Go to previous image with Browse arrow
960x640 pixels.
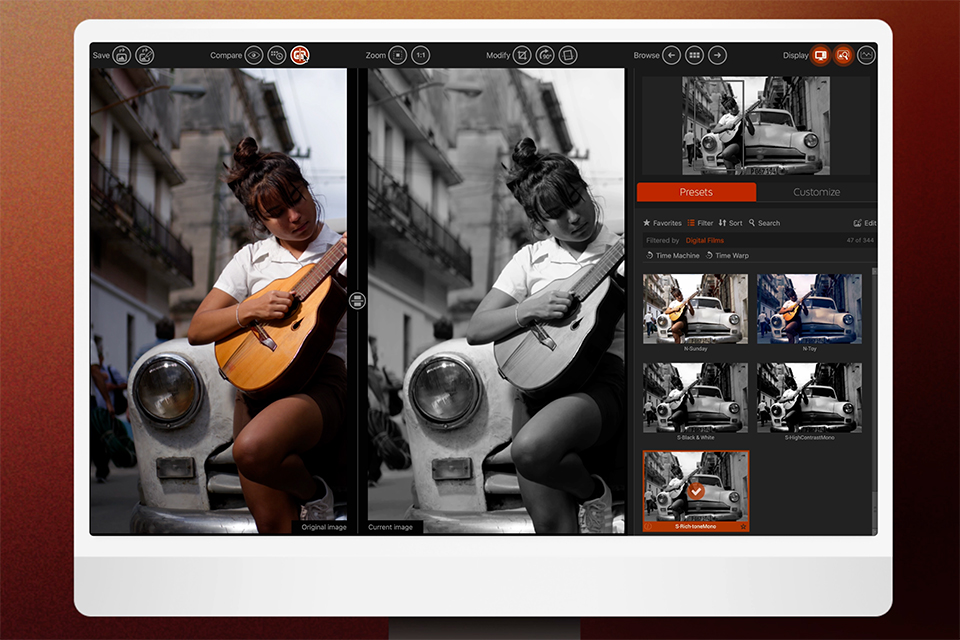click(671, 55)
